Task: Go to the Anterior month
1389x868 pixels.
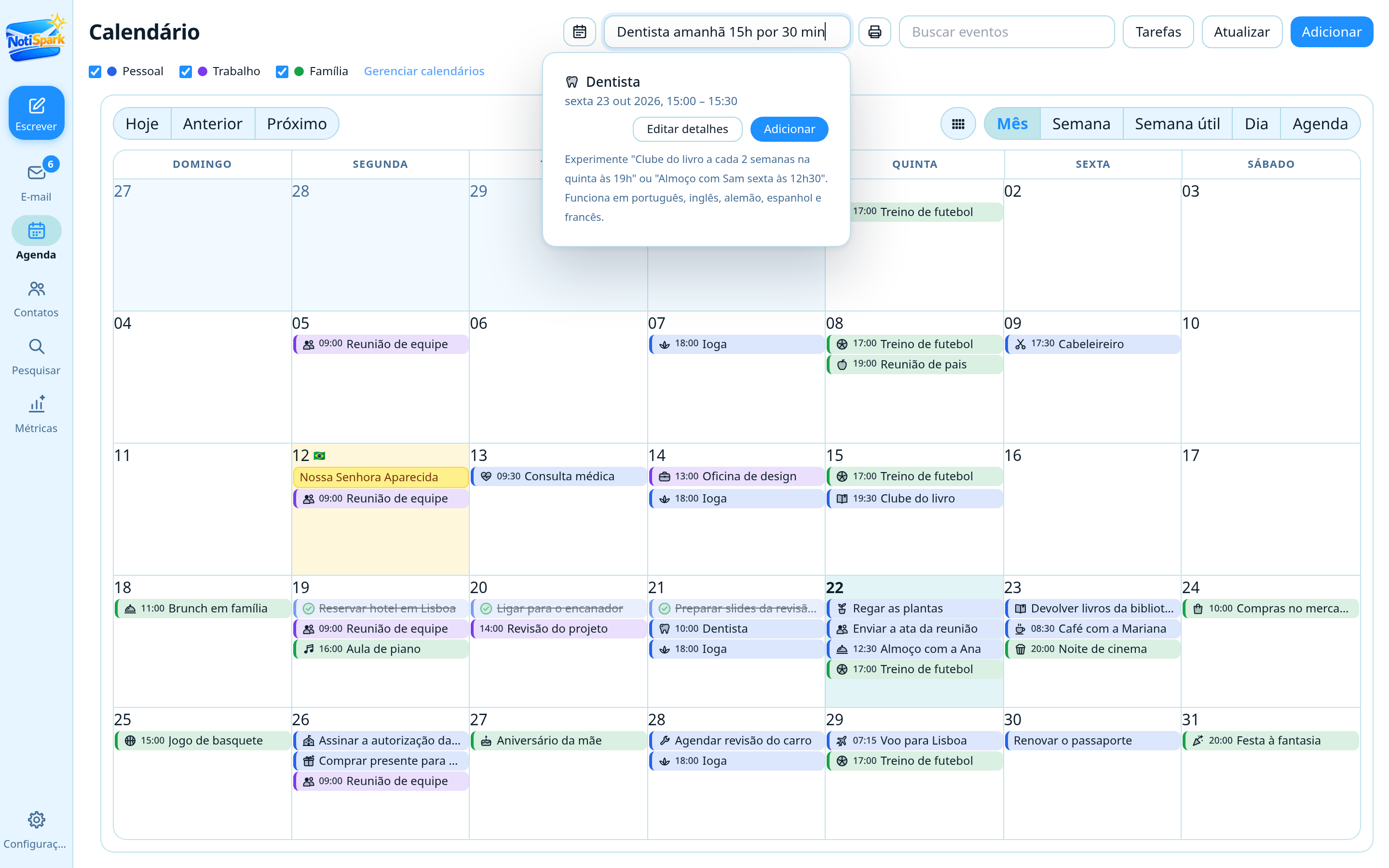Action: (212, 123)
